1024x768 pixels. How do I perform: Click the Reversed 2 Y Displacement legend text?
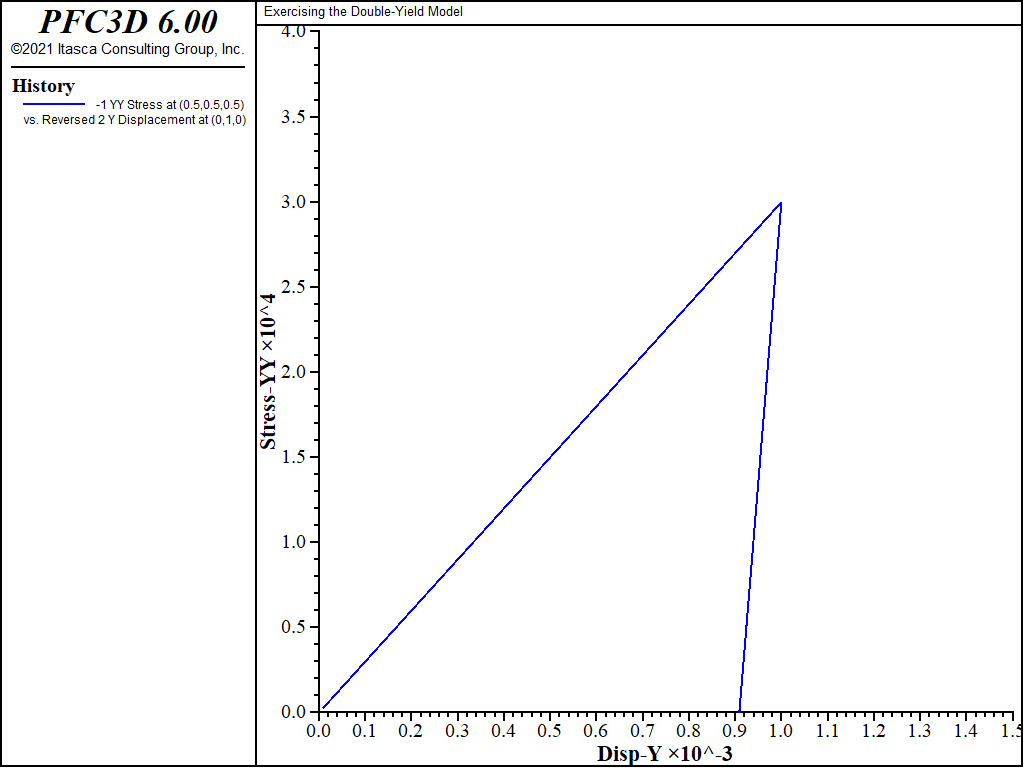click(x=134, y=120)
